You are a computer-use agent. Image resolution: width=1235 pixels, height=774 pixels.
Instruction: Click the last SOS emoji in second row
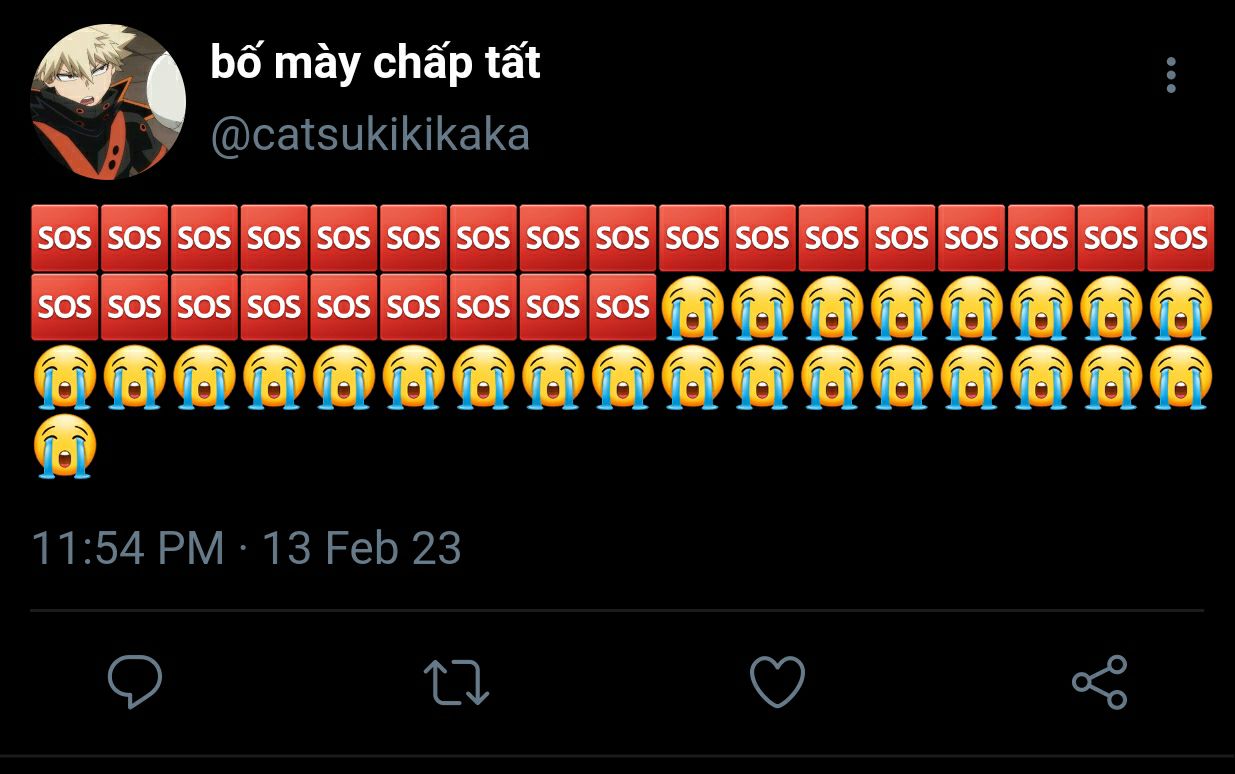point(622,308)
